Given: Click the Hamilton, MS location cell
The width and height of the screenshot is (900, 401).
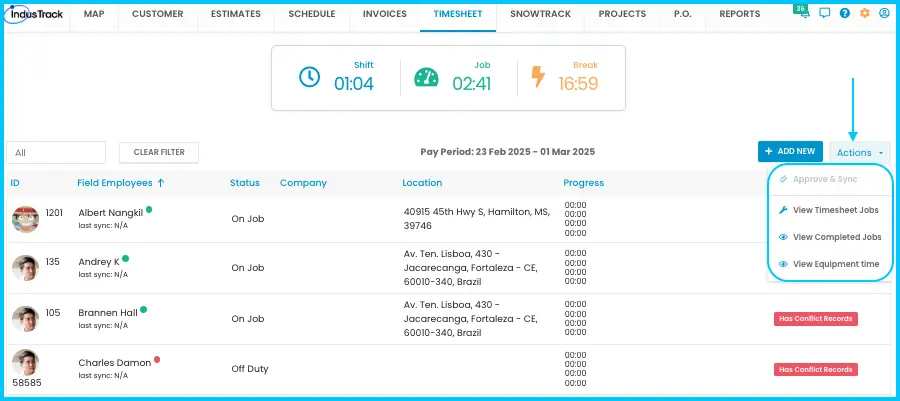Looking at the screenshot, I should click(x=476, y=219).
